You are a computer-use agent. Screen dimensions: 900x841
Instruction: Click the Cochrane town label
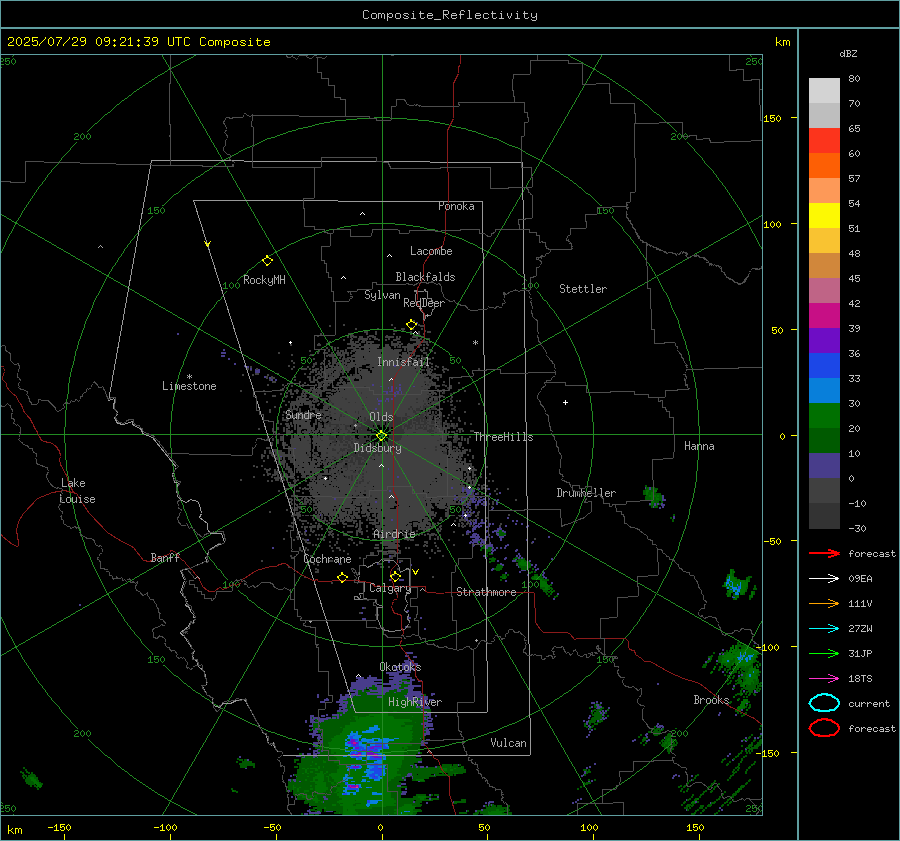click(x=327, y=559)
